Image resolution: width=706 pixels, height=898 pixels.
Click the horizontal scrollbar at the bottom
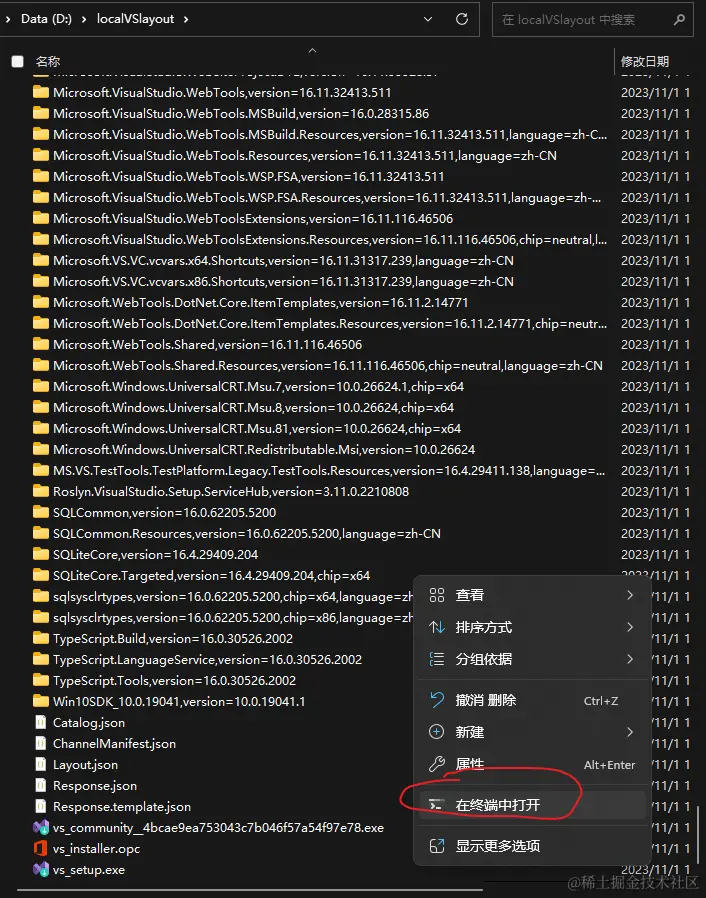[x=250, y=891]
